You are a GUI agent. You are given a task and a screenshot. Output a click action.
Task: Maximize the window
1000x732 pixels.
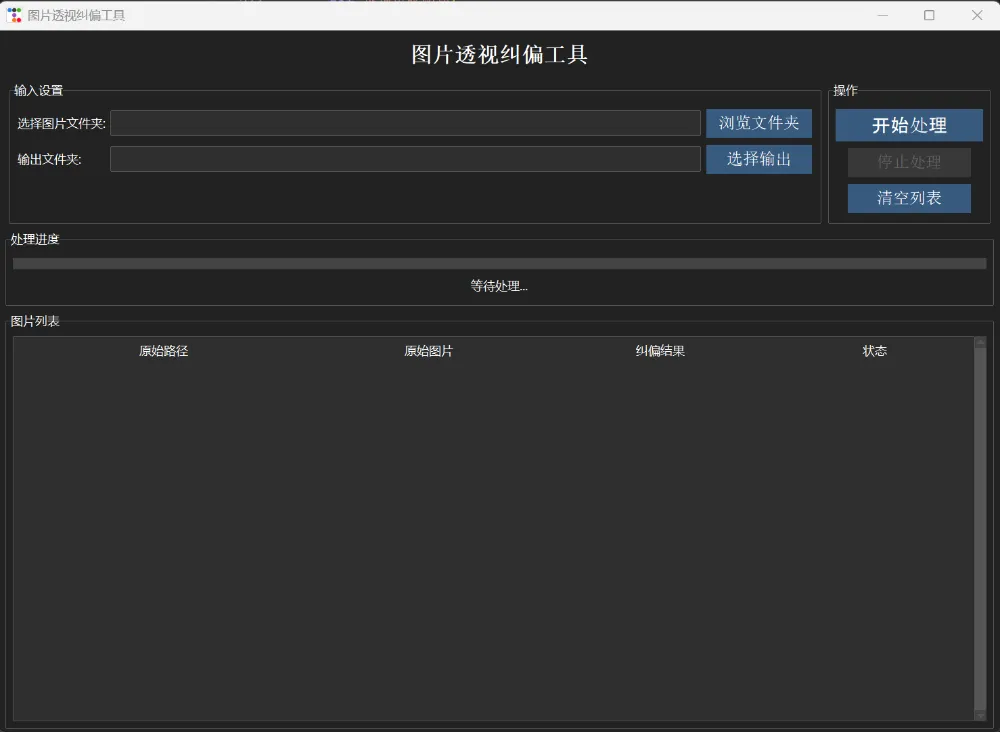pyautogui.click(x=929, y=15)
